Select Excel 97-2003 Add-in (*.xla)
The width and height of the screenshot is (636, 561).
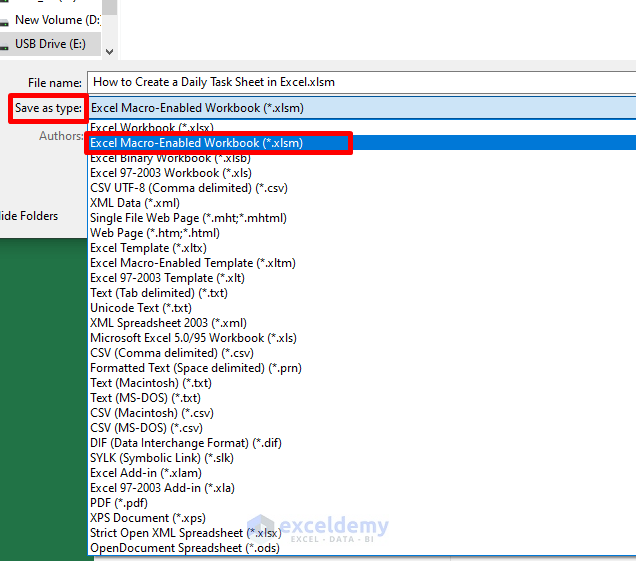362,488
